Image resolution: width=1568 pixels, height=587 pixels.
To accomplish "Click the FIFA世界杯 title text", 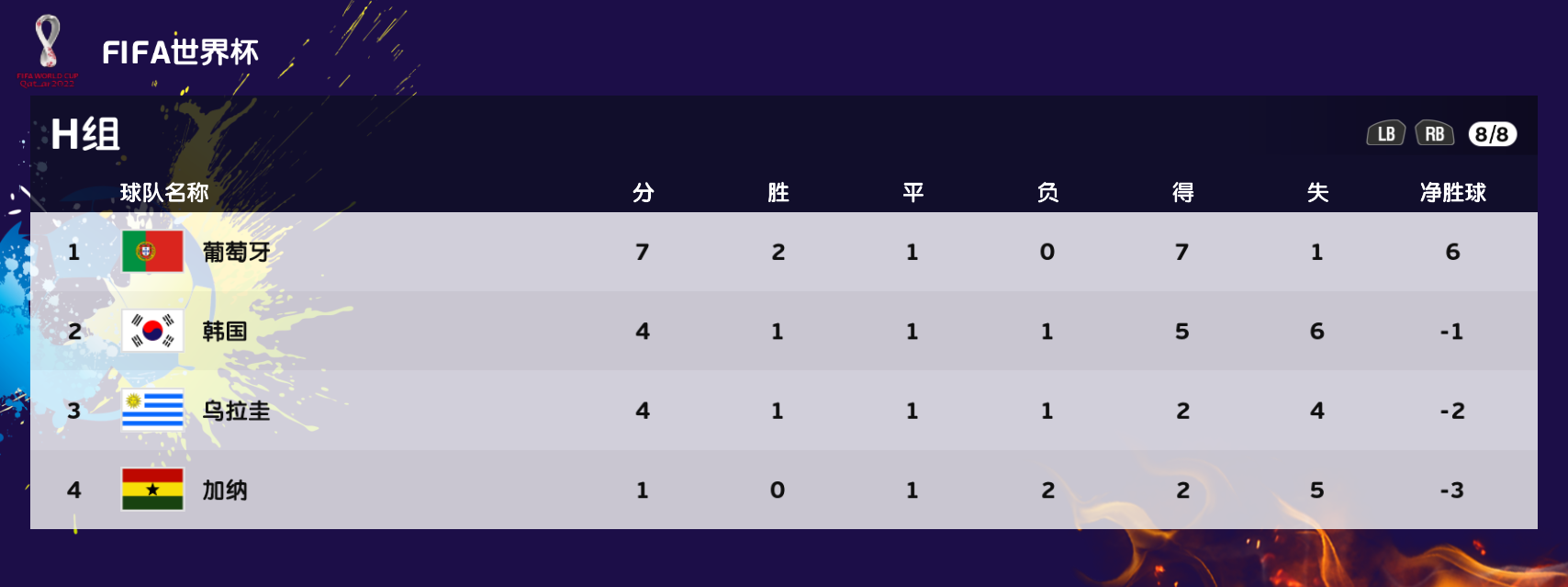I will [x=180, y=52].
